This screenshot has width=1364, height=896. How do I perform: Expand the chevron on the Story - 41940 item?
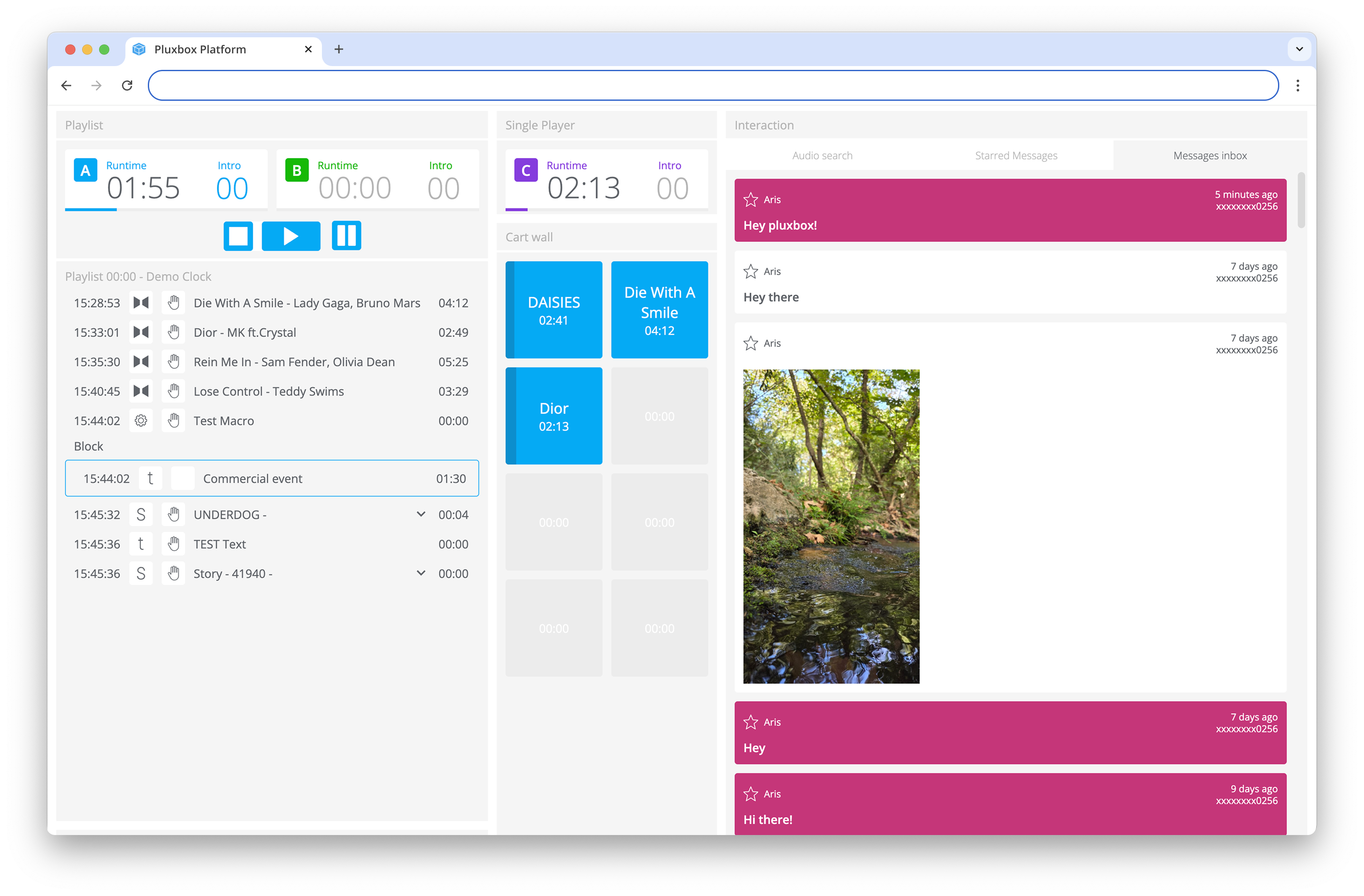[x=421, y=573]
